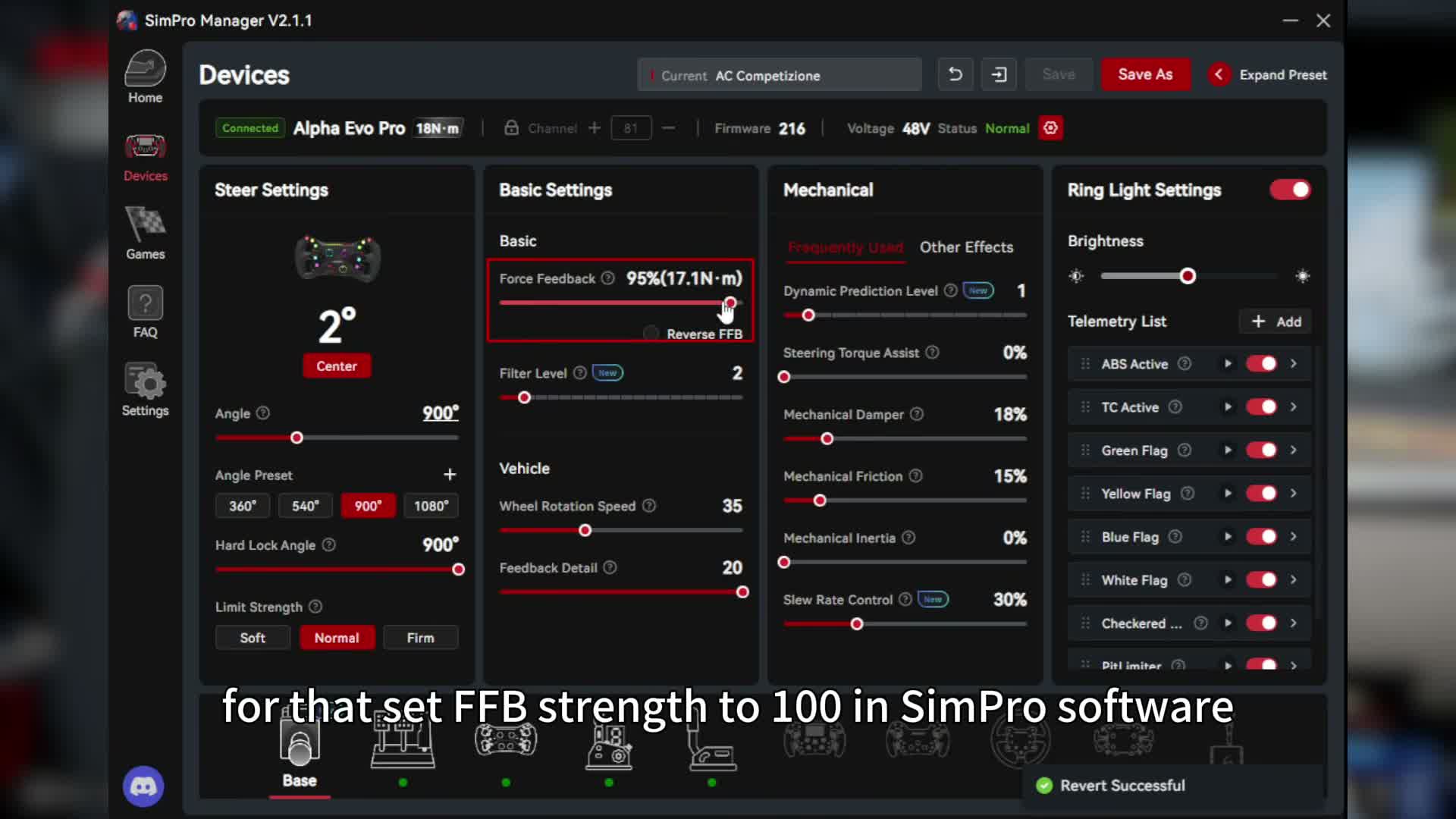The image size is (1456, 819).
Task: Add a new angle preset with plus
Action: (450, 475)
